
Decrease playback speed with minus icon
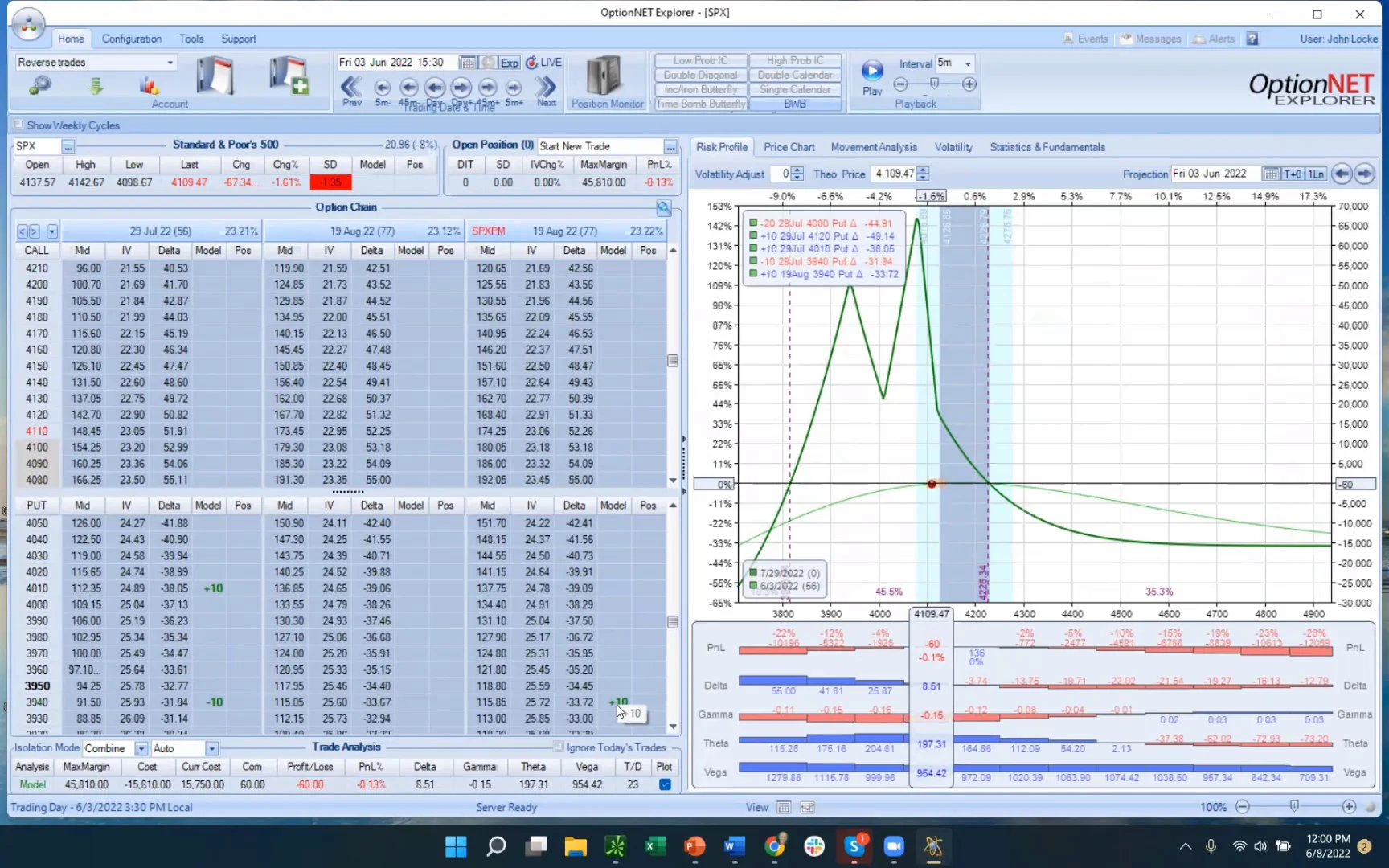(901, 84)
